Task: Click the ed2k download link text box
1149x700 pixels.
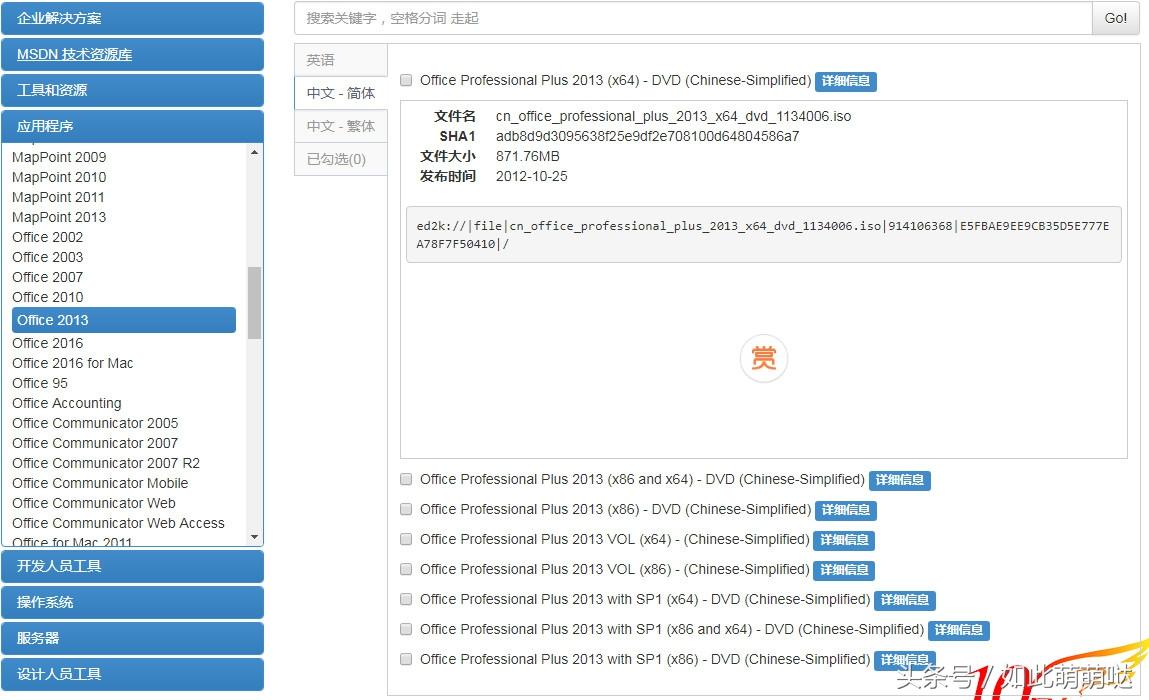Action: [x=764, y=235]
